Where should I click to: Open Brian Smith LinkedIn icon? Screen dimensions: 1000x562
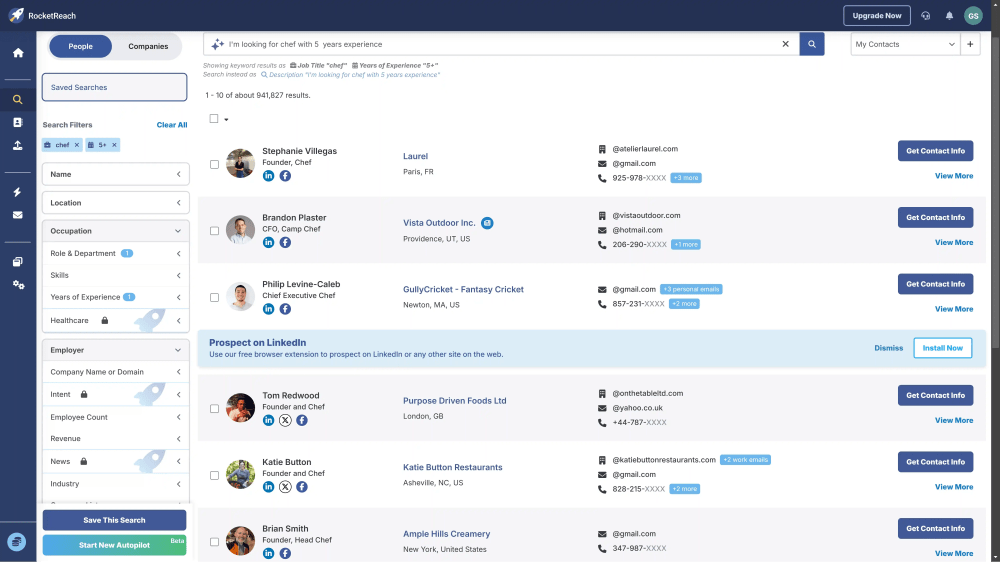pos(268,553)
